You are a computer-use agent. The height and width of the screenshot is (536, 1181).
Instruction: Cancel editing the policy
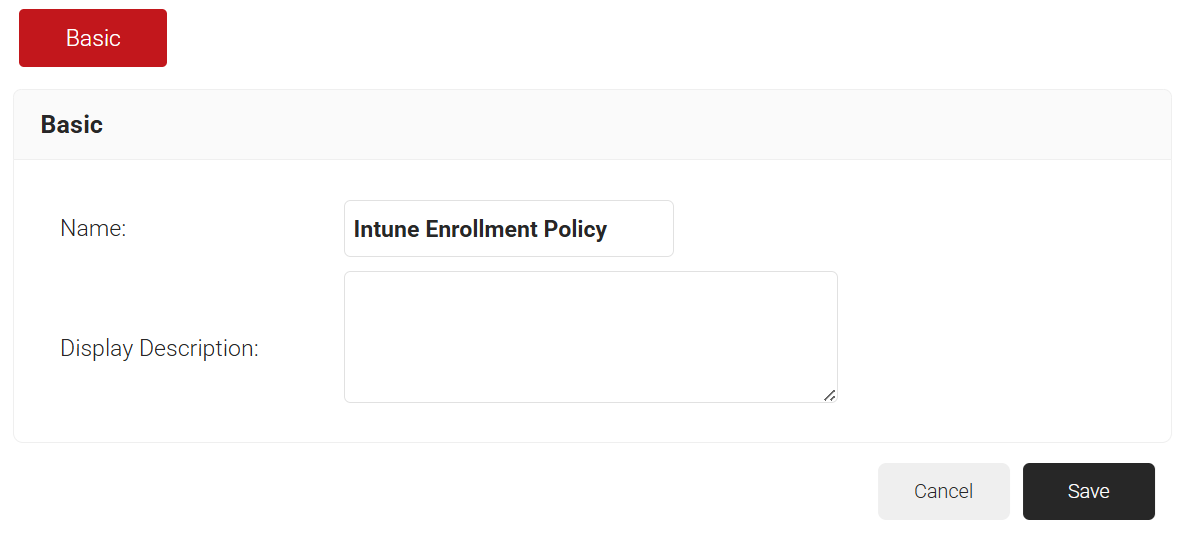point(943,491)
